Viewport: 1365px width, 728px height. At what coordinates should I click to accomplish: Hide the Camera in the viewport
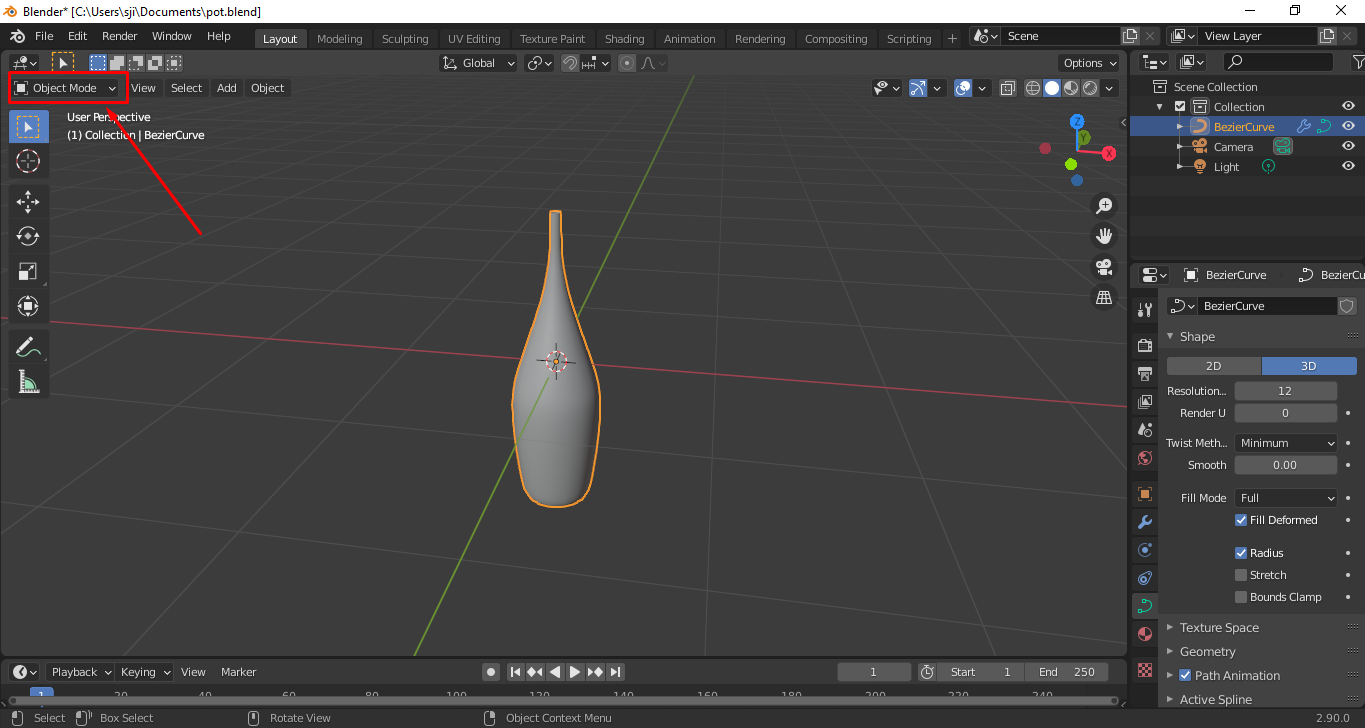pos(1348,145)
